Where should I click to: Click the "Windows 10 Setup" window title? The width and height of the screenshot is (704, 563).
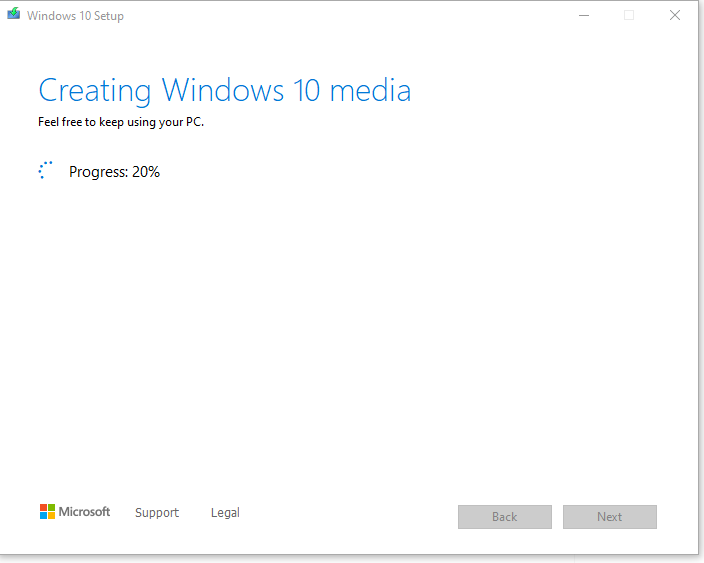(x=75, y=16)
